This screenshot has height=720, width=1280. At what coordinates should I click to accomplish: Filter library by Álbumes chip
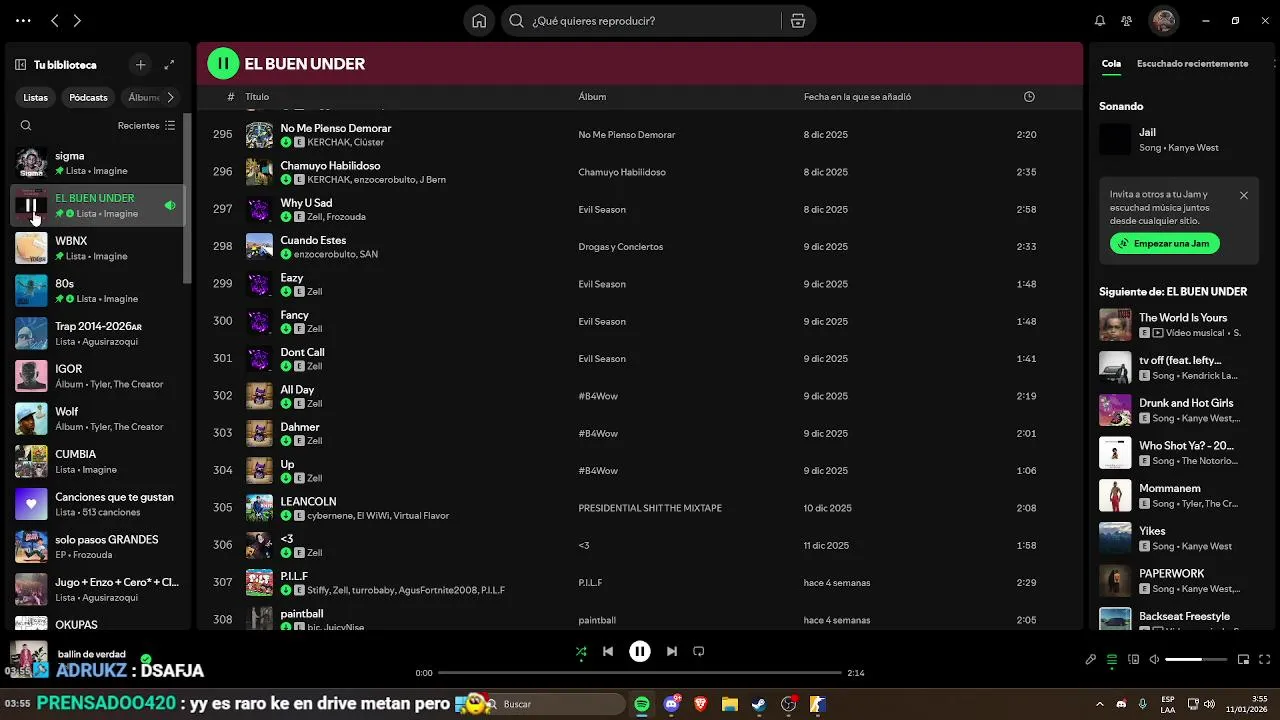coord(144,98)
